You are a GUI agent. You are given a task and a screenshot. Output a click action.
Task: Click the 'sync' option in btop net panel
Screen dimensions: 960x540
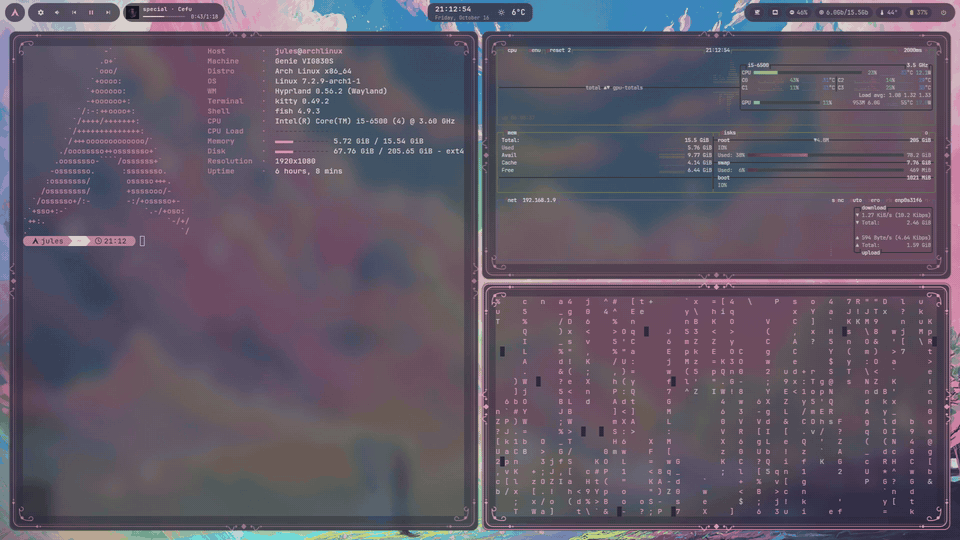pyautogui.click(x=838, y=200)
